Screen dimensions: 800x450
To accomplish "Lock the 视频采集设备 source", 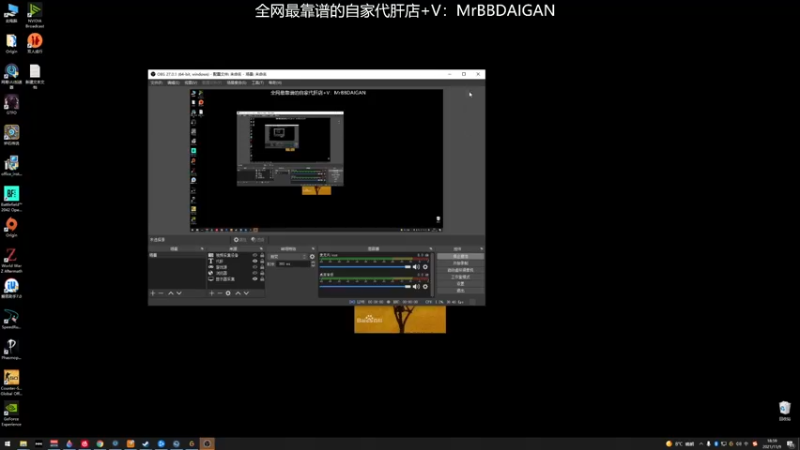I will (262, 255).
